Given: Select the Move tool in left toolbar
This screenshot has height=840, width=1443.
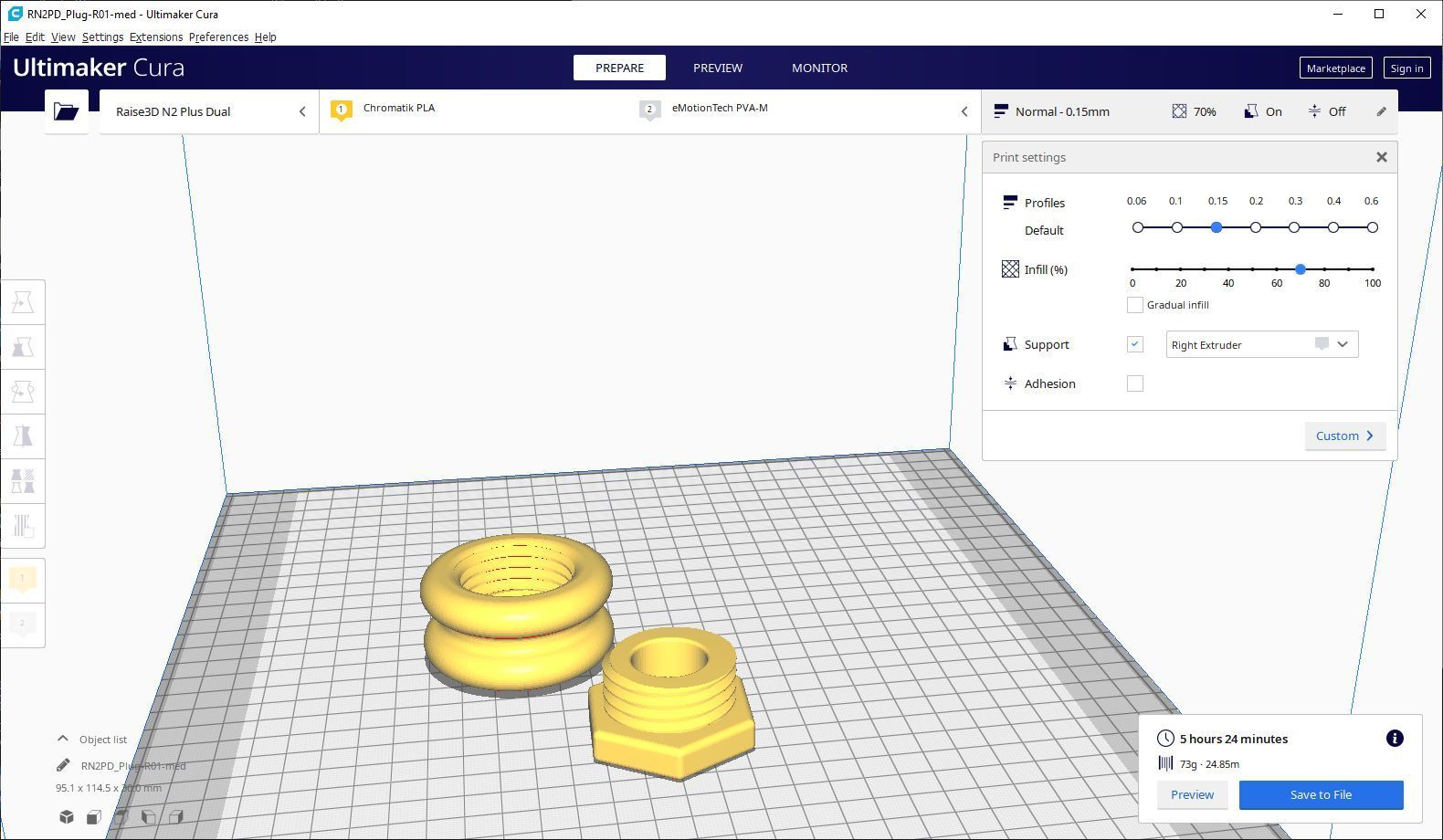Looking at the screenshot, I should pos(23,302).
